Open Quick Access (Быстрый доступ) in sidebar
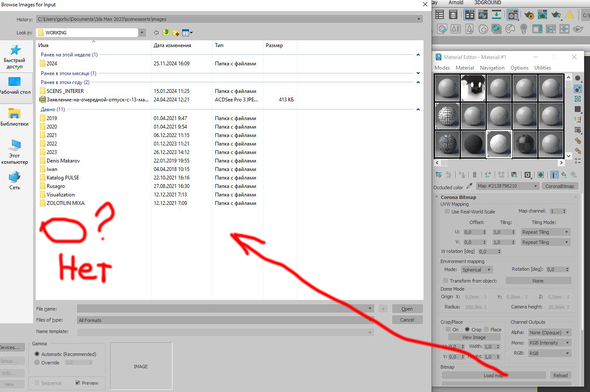The image size is (590, 392). coord(15,57)
